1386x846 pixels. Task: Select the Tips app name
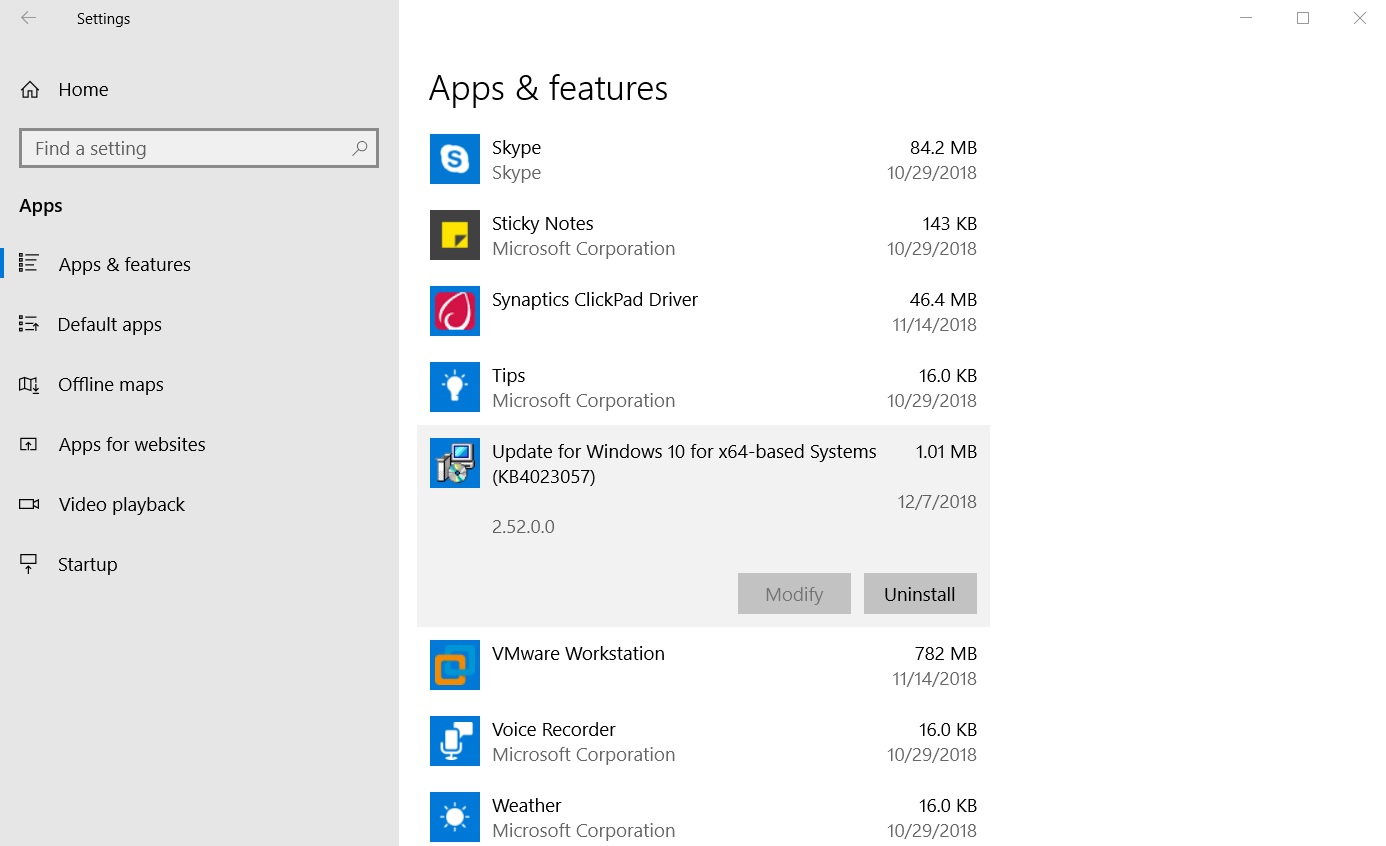click(508, 376)
